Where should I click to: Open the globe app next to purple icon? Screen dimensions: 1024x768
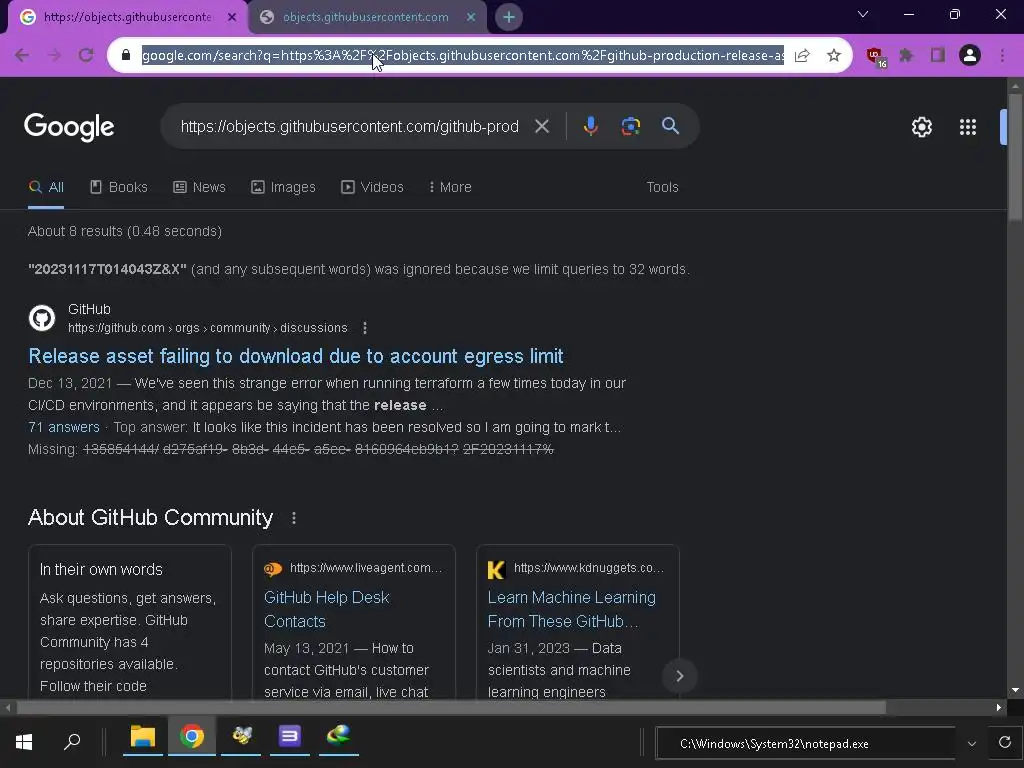click(x=338, y=737)
